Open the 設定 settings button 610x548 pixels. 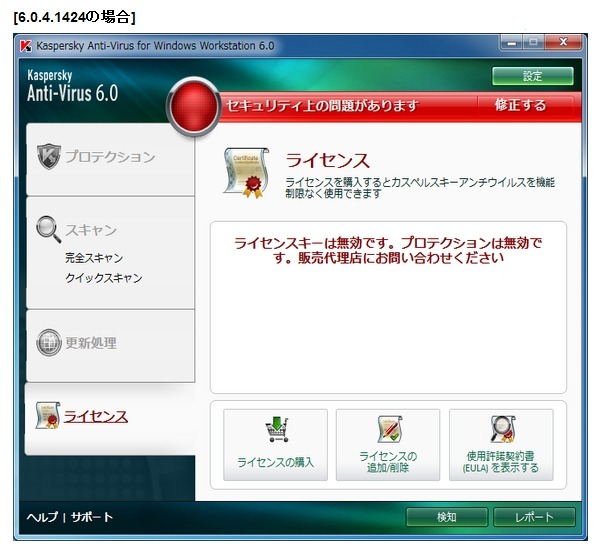[533, 76]
